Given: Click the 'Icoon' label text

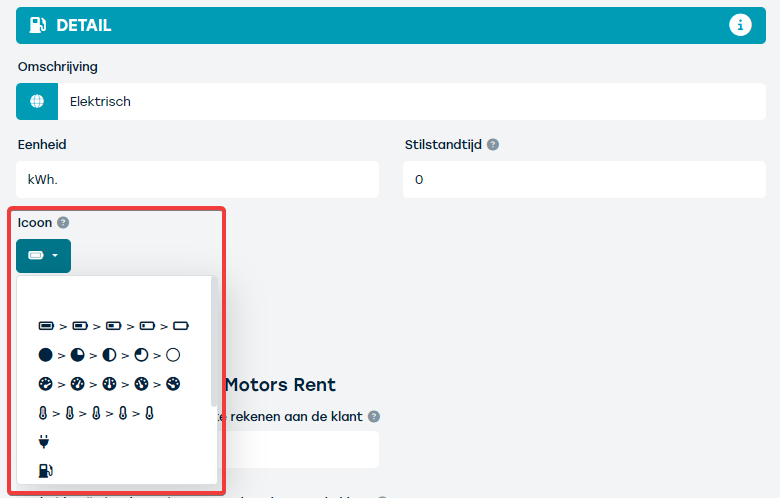Looking at the screenshot, I should [35, 222].
